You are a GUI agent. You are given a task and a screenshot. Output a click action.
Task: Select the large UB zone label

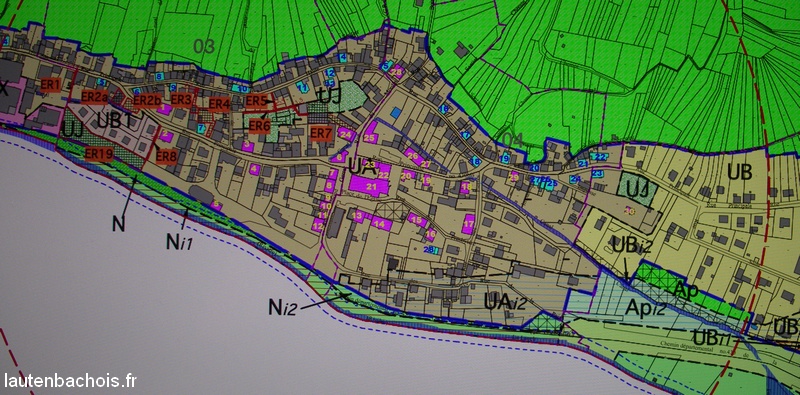point(740,173)
